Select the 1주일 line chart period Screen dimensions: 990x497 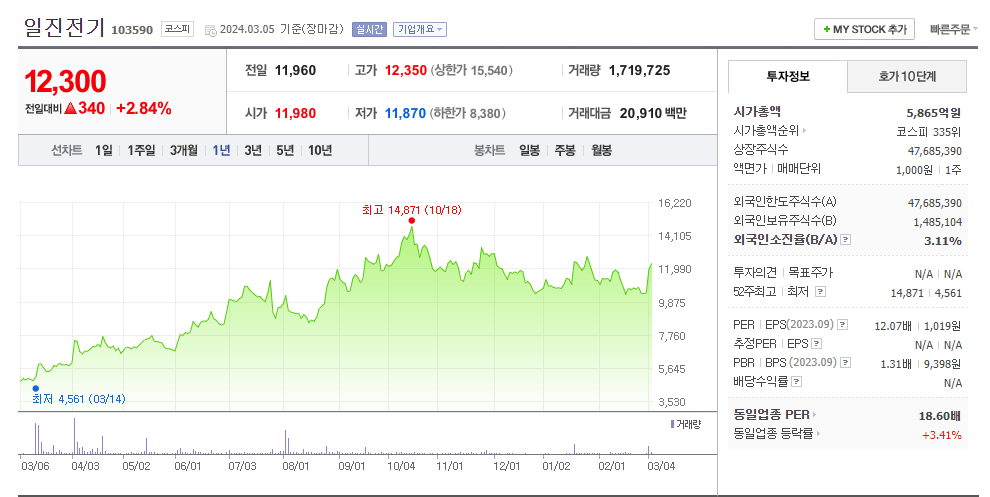(141, 150)
